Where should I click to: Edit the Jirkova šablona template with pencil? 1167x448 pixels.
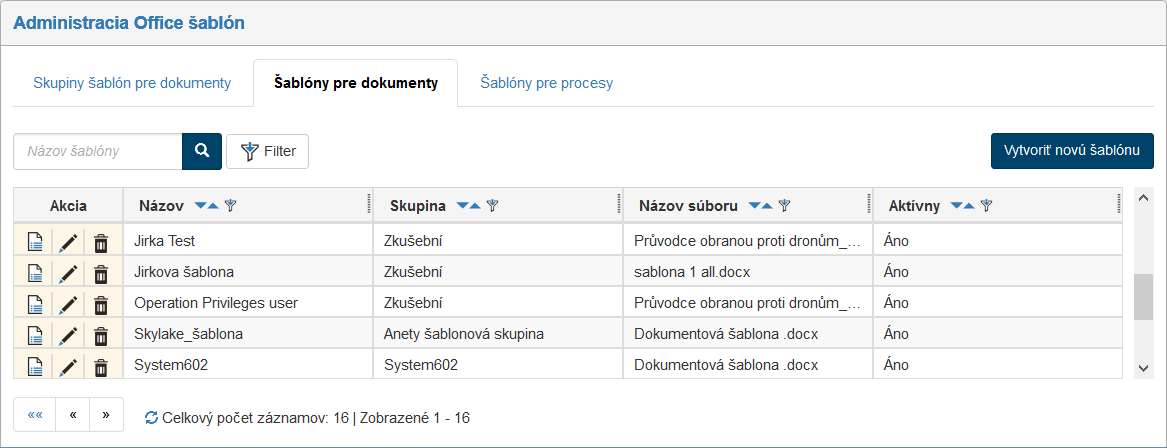click(68, 273)
